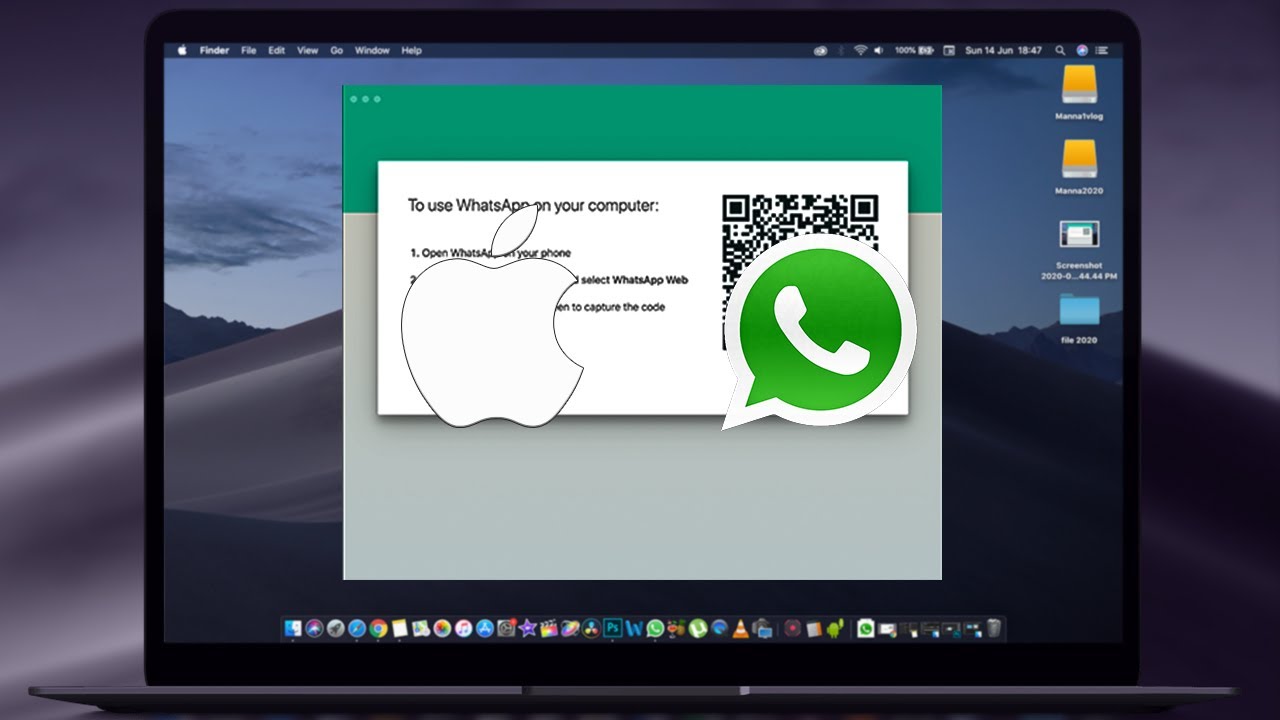Open Google Chrome in the dock
Viewport: 1280px width, 720px height.
pyautogui.click(x=378, y=629)
